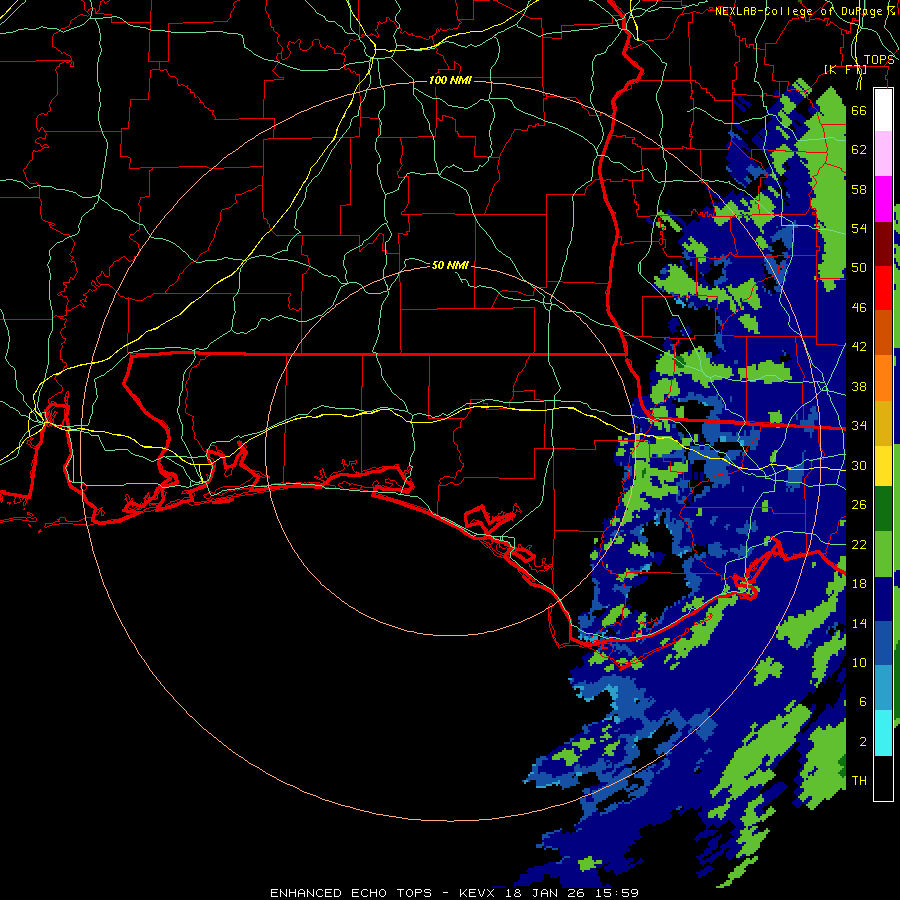Click the "54" legend value
Viewport: 900px width, 900px height.
click(859, 228)
